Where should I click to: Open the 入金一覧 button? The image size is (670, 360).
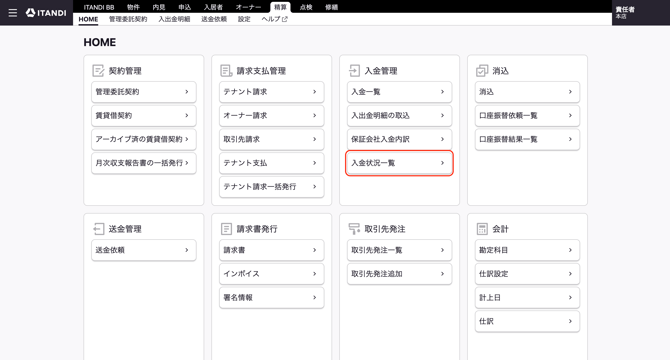400,92
